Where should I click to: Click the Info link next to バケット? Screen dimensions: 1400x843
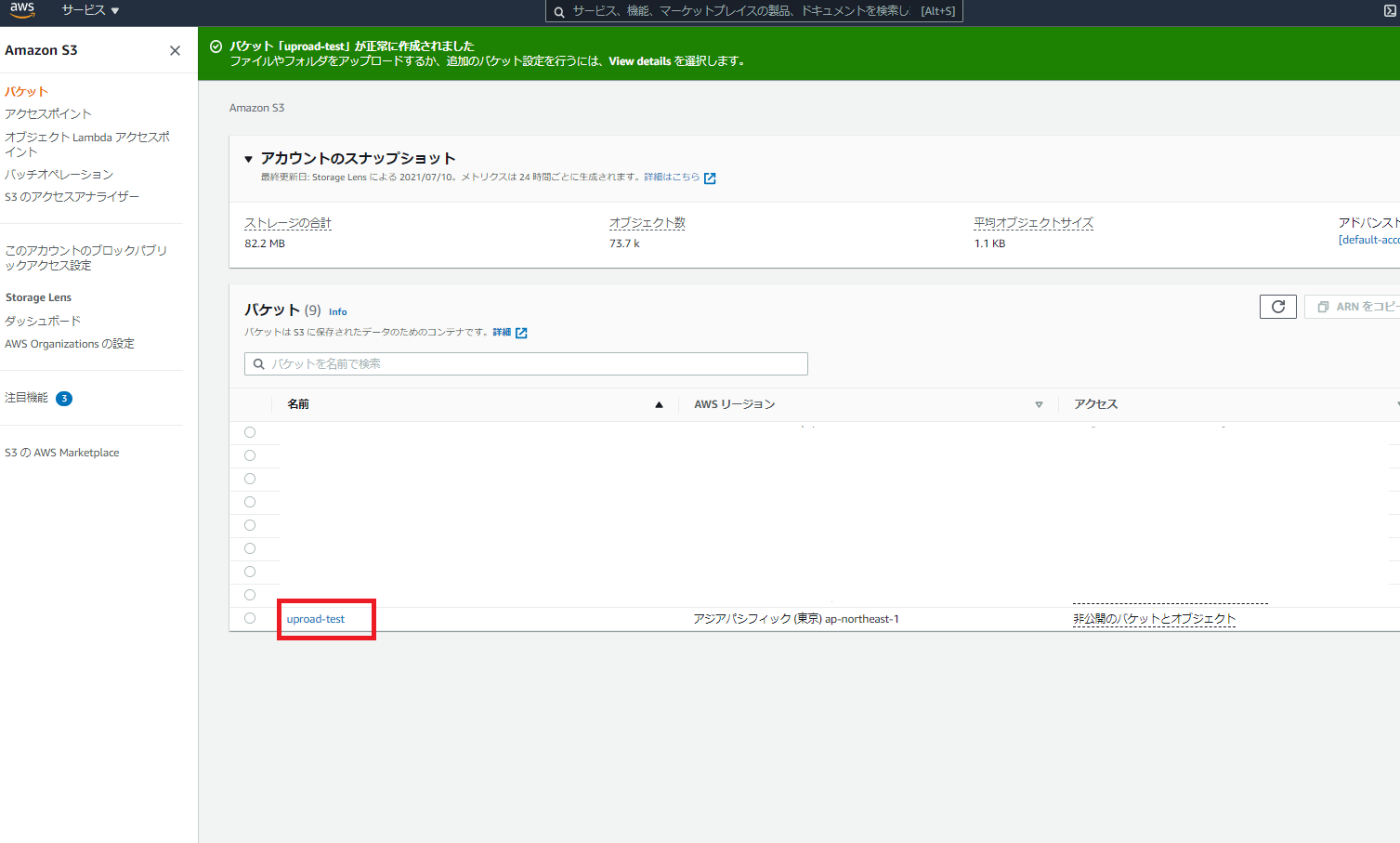[337, 312]
